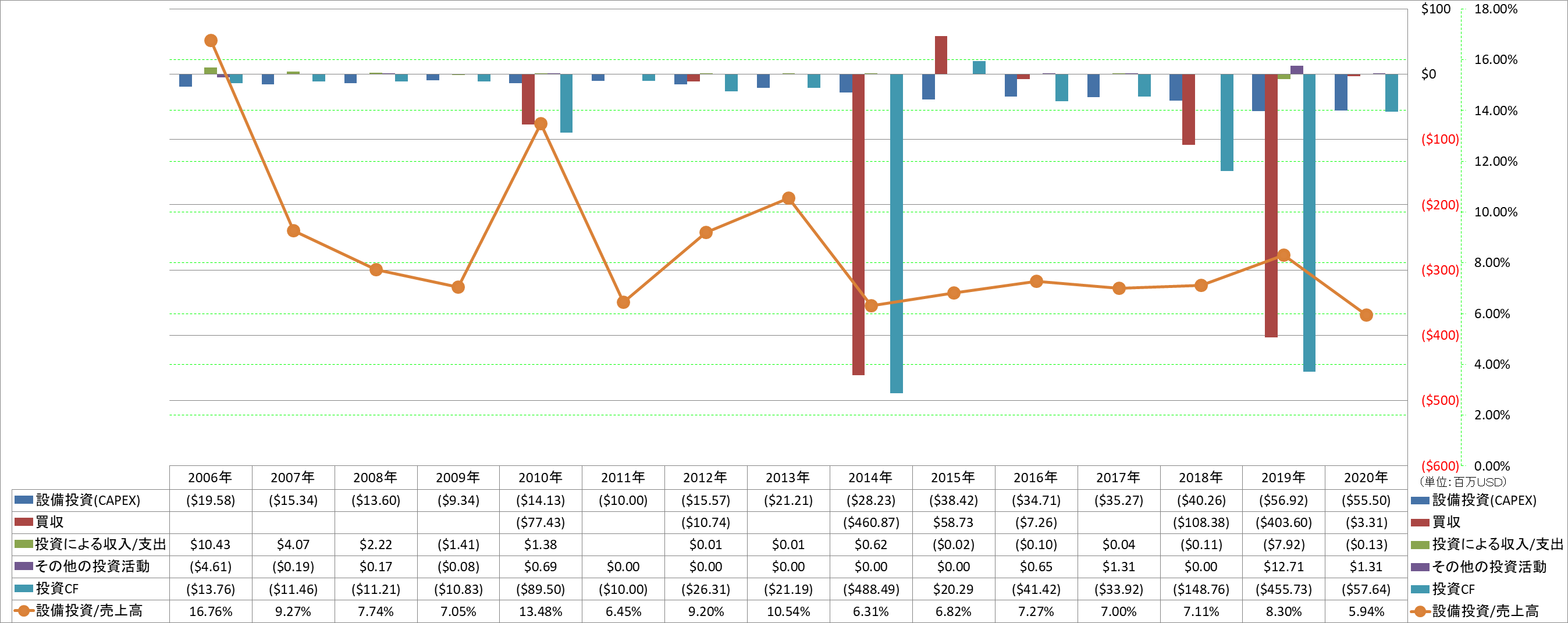
Task: Click the red 買収 legend swatch at left
Action: pyautogui.click(x=23, y=522)
